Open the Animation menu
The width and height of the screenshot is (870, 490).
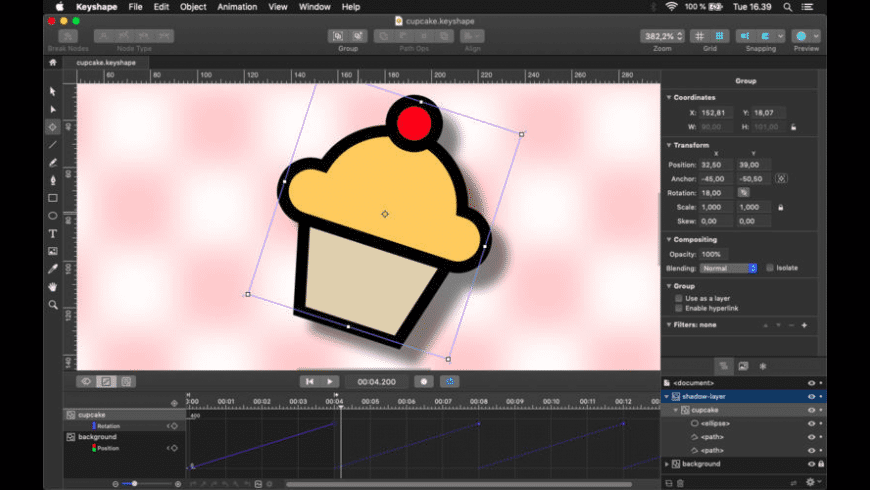tap(237, 7)
